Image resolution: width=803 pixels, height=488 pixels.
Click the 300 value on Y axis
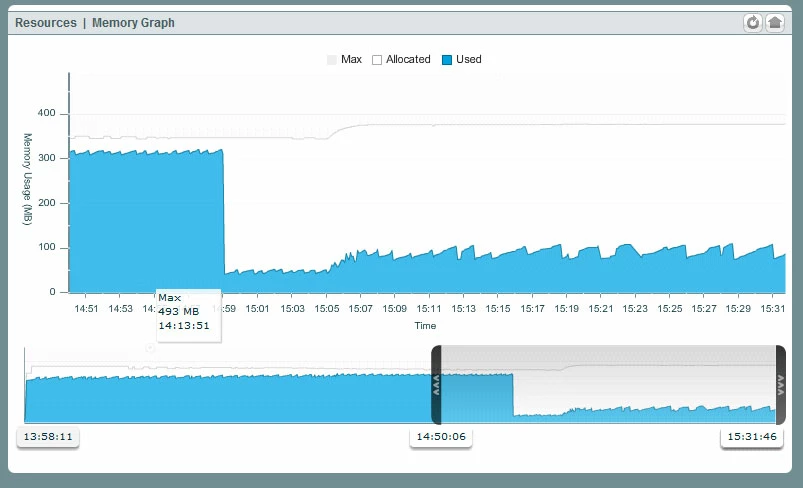[47, 158]
